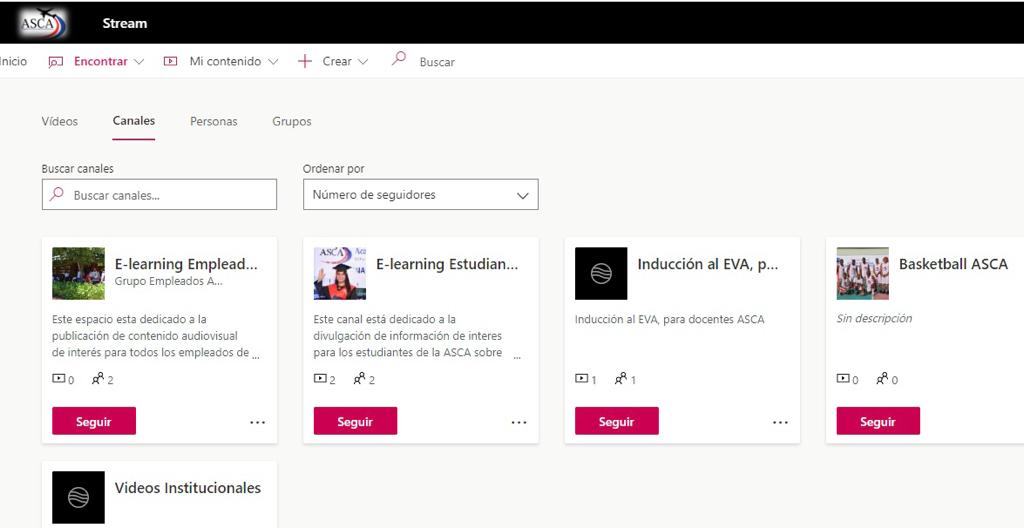
Task: Open the Basketball ASCA channel title
Action: pos(953,264)
